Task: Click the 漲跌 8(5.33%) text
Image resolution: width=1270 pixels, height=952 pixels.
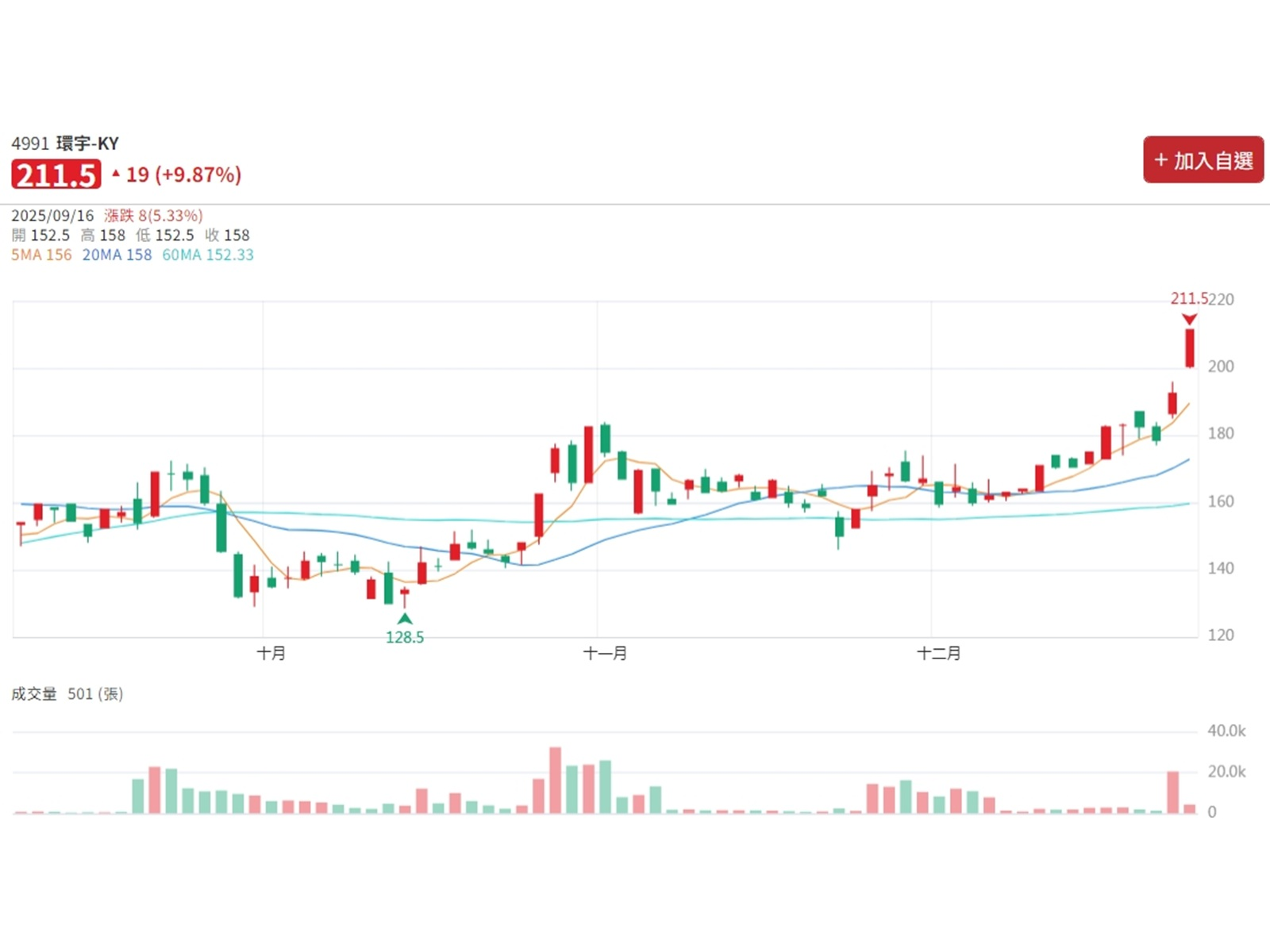Action: (153, 216)
